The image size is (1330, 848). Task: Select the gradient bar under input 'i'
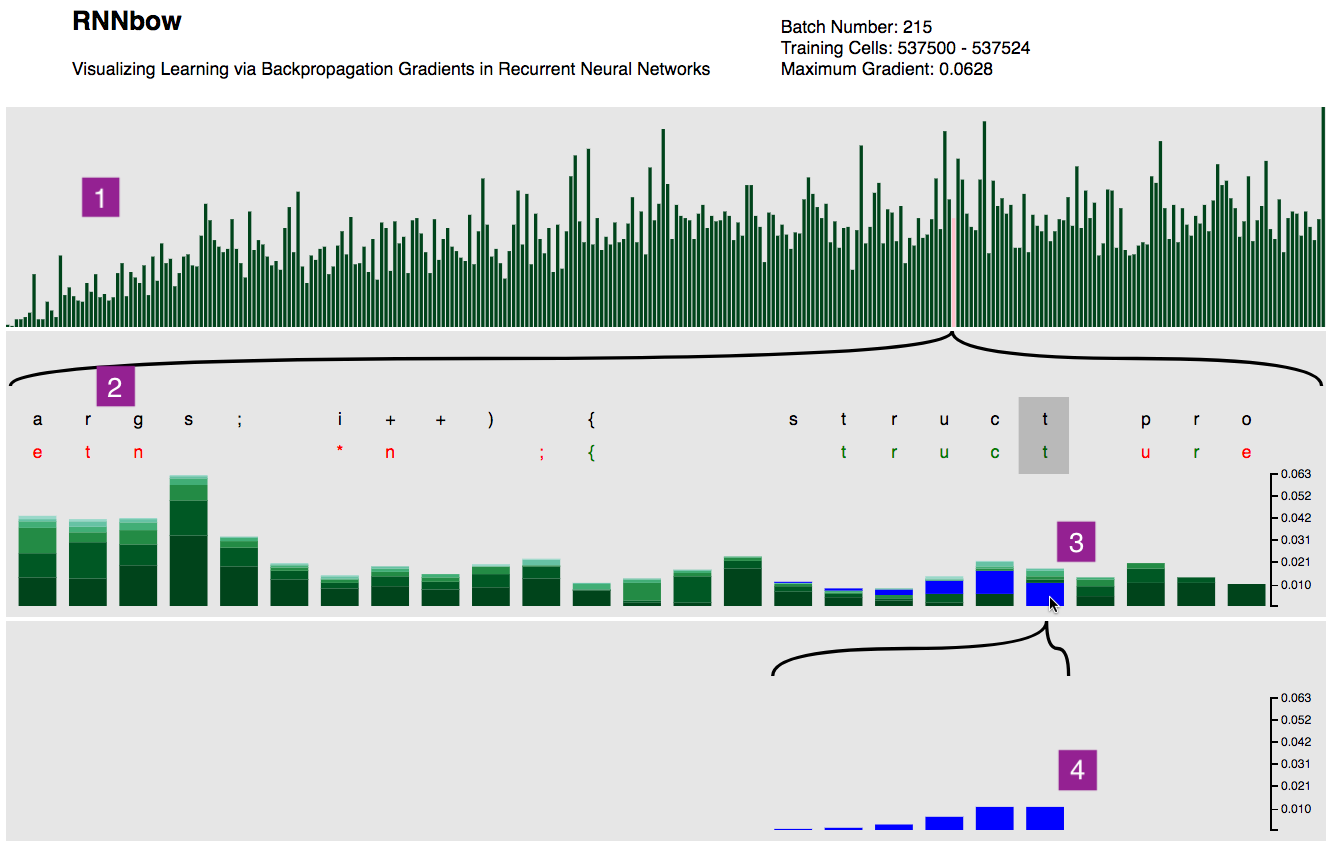point(340,590)
